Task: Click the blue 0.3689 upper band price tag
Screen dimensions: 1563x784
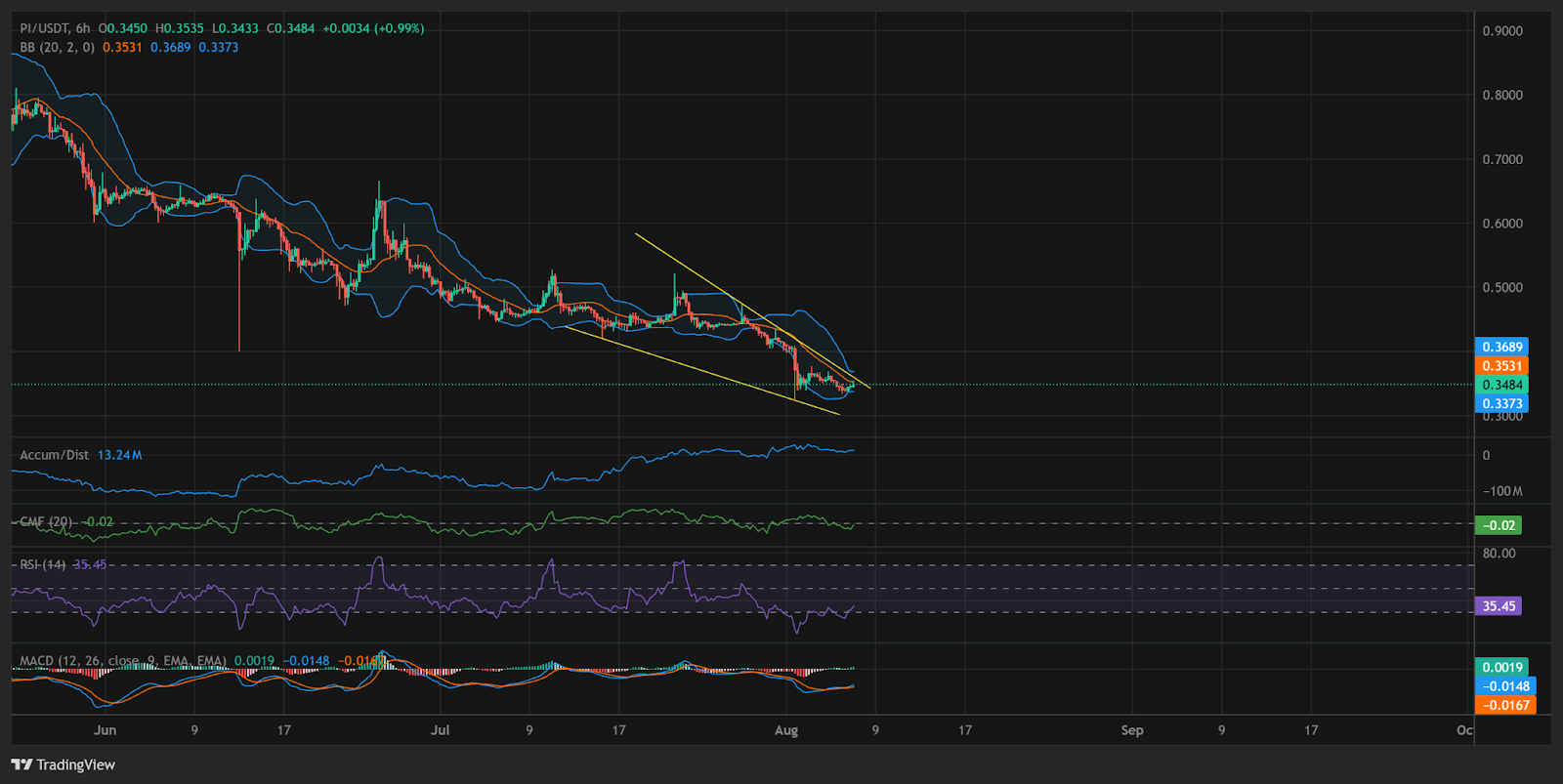Action: [x=1501, y=347]
